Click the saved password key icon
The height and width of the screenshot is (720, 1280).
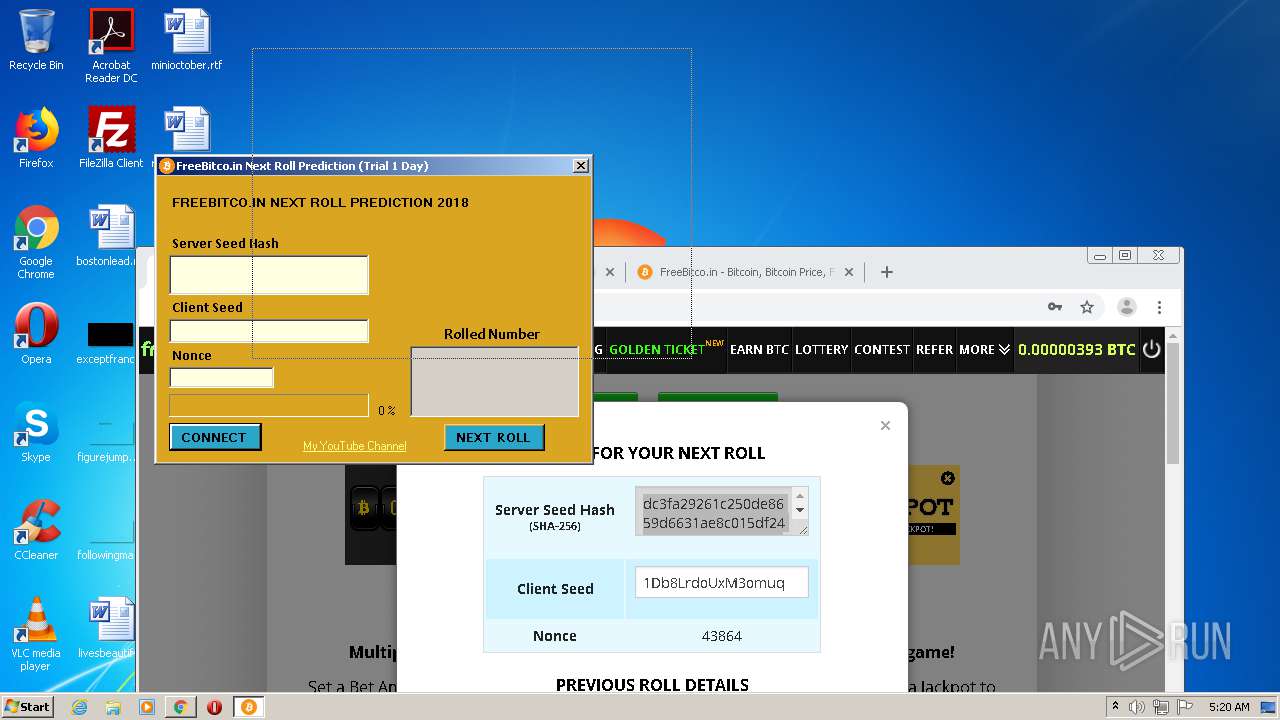click(x=1054, y=307)
